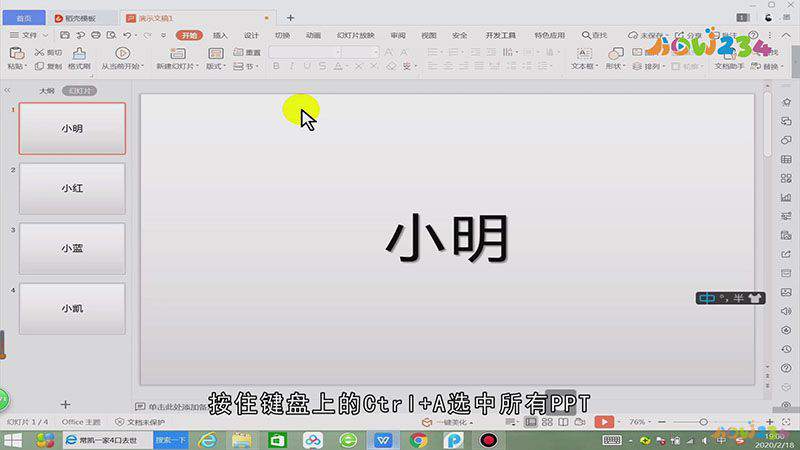Toggle bulleted list formatting
The height and width of the screenshot is (450, 800).
pos(432,52)
